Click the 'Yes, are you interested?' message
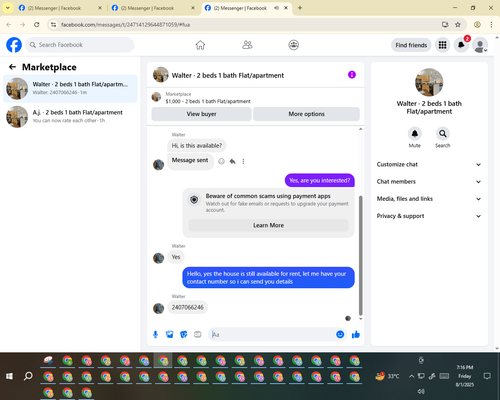 click(320, 181)
